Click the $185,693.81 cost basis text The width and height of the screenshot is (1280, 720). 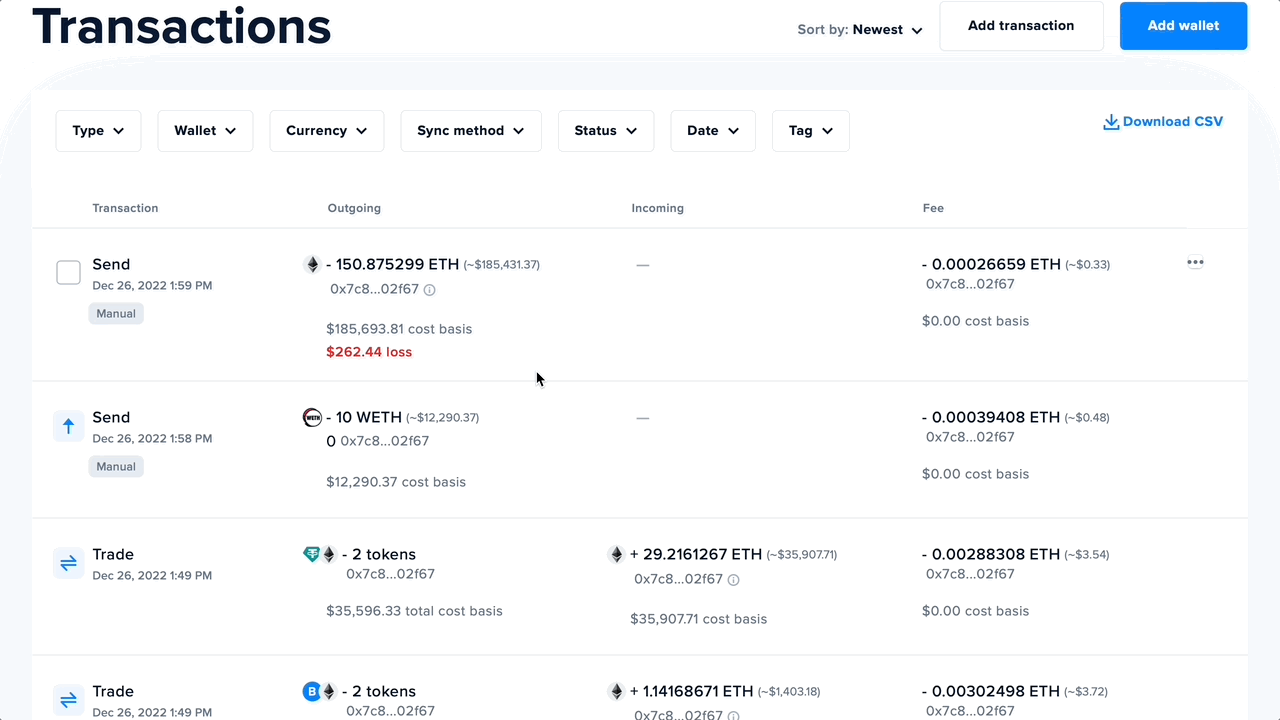click(399, 329)
